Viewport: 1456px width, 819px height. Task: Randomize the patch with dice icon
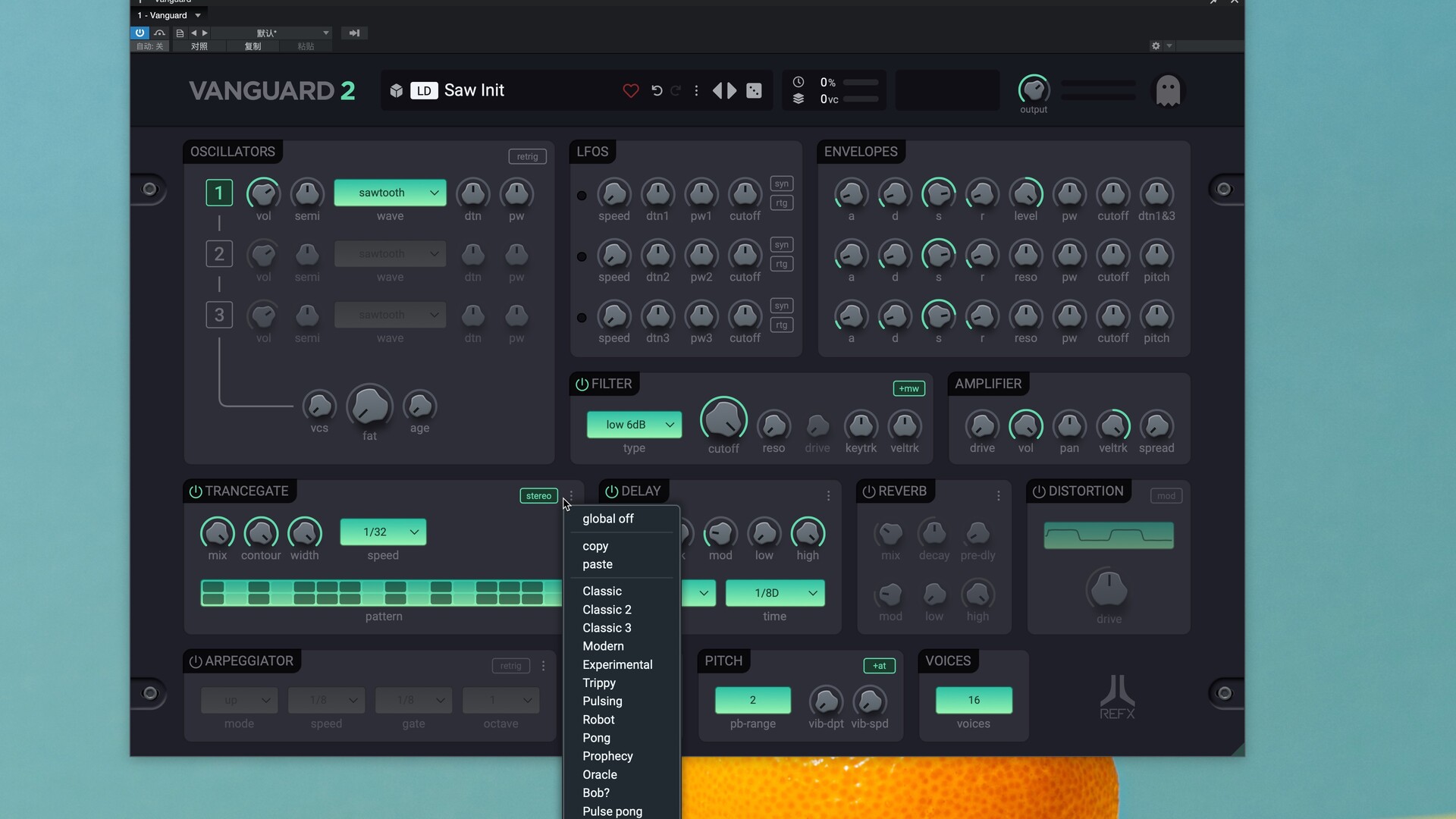click(x=754, y=91)
